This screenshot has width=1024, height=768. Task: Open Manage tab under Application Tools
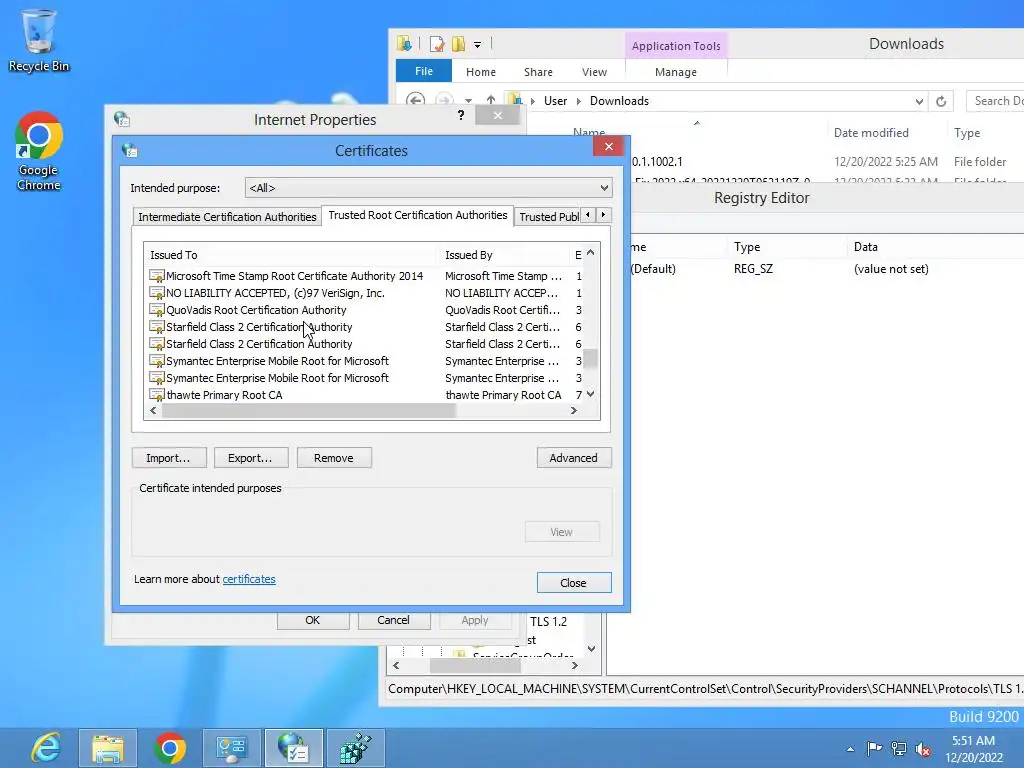pyautogui.click(x=676, y=72)
